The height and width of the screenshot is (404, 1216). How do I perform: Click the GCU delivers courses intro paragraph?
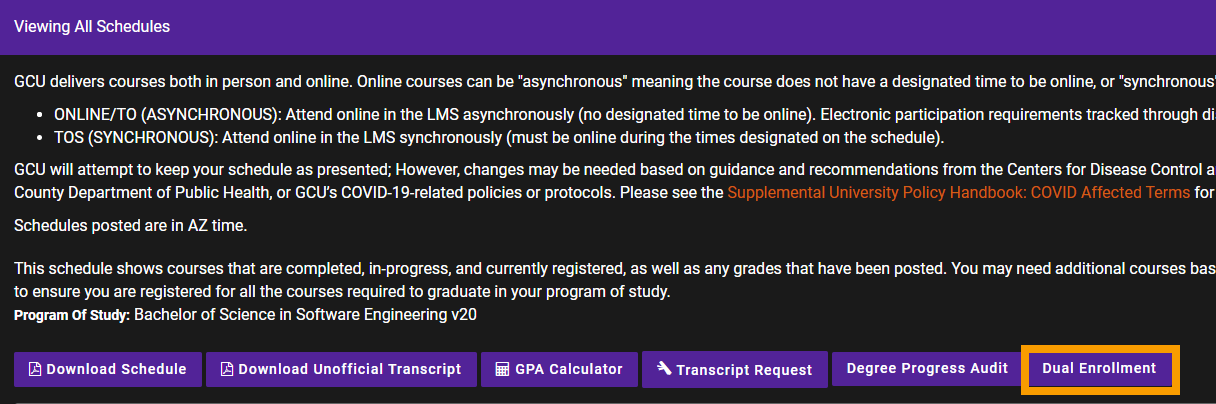tap(615, 80)
